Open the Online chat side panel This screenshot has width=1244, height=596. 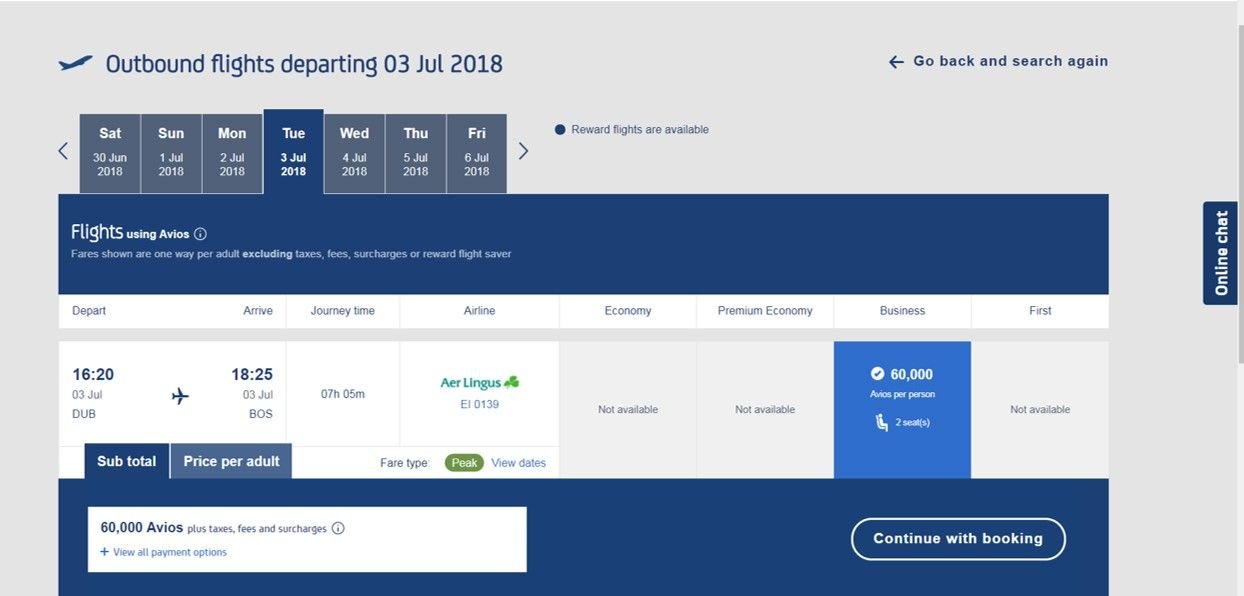[1220, 253]
